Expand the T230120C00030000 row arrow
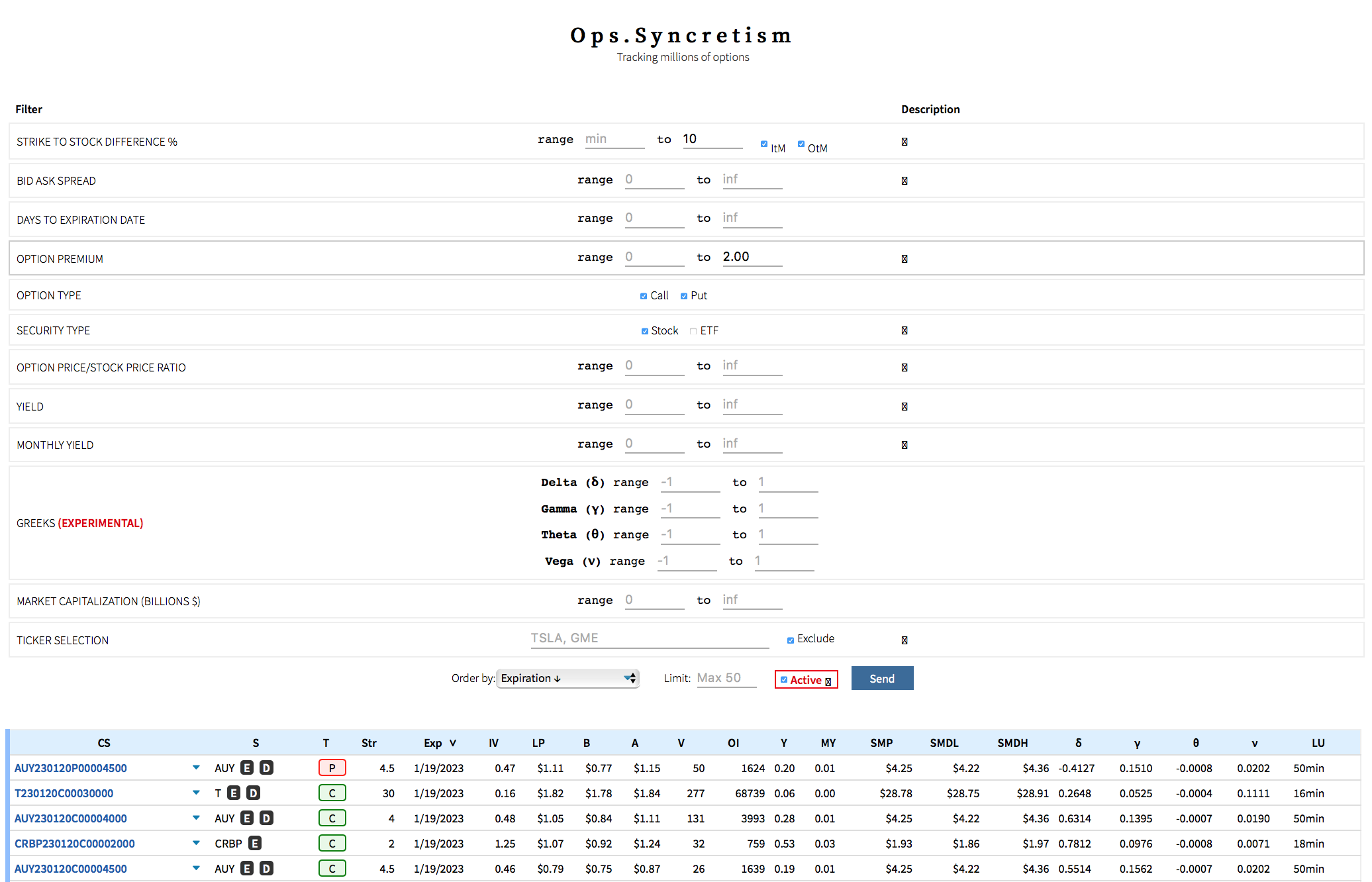Viewport: 1372px width, 882px height. click(x=196, y=793)
